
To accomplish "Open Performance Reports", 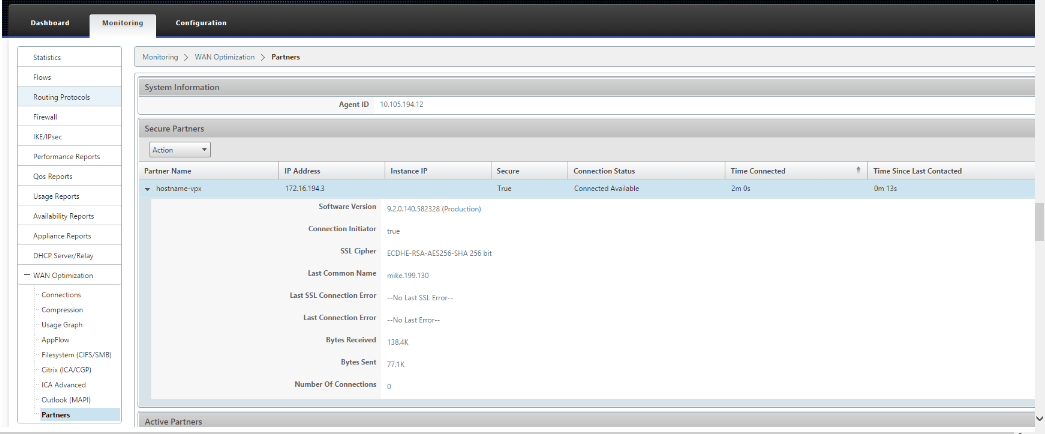I will pyautogui.click(x=69, y=157).
